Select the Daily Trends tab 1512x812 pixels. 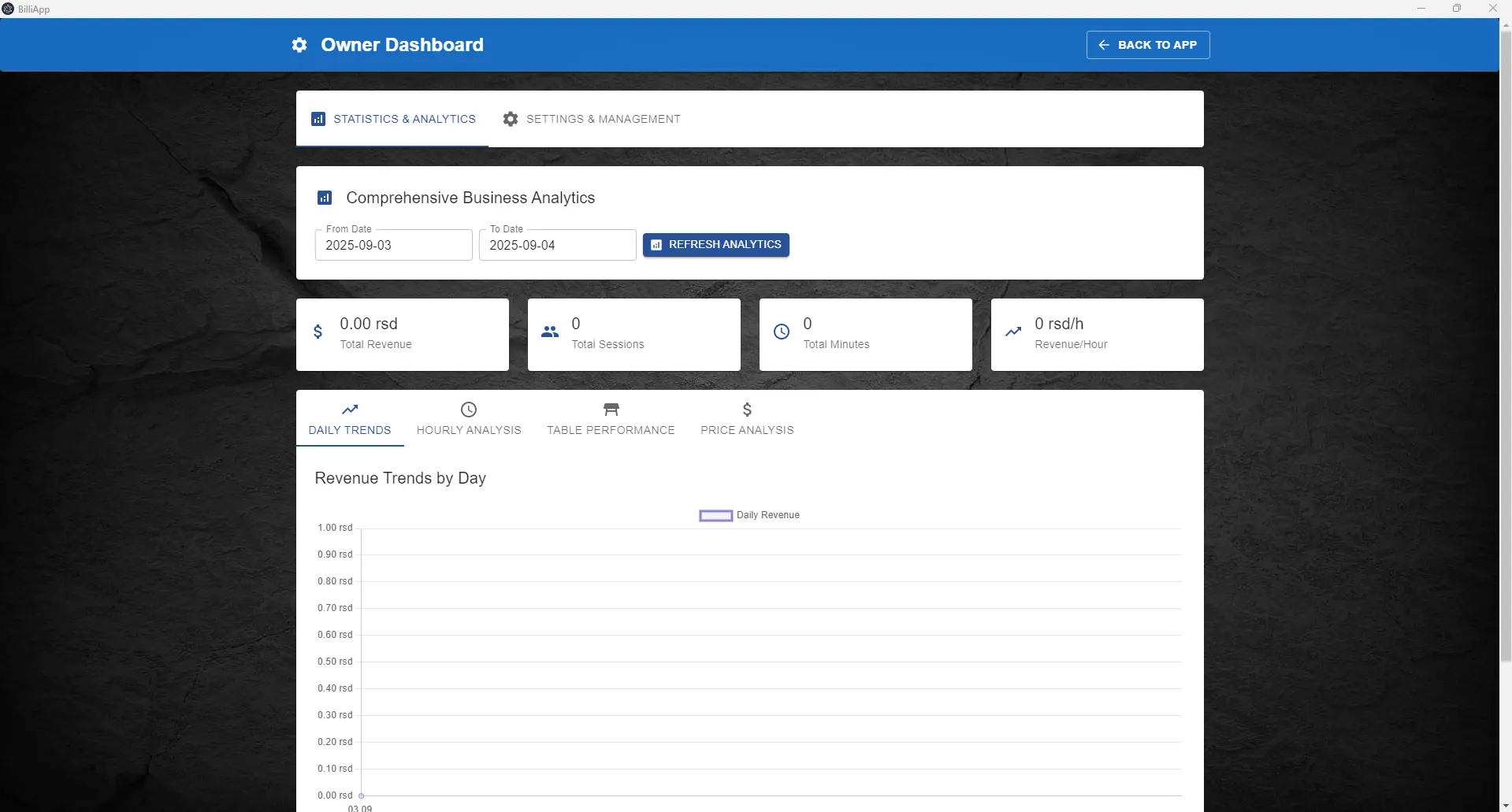tap(350, 419)
